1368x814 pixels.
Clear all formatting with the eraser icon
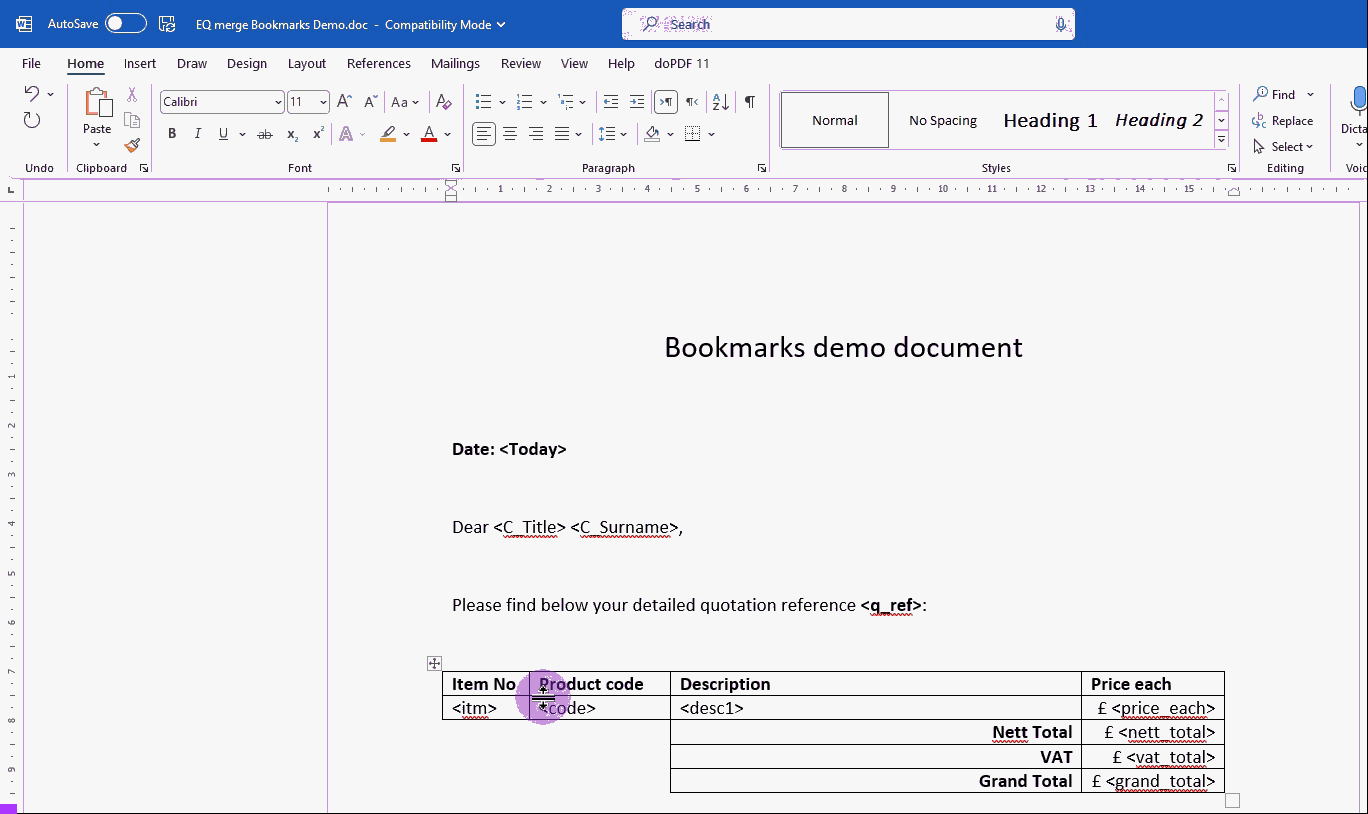tap(444, 102)
